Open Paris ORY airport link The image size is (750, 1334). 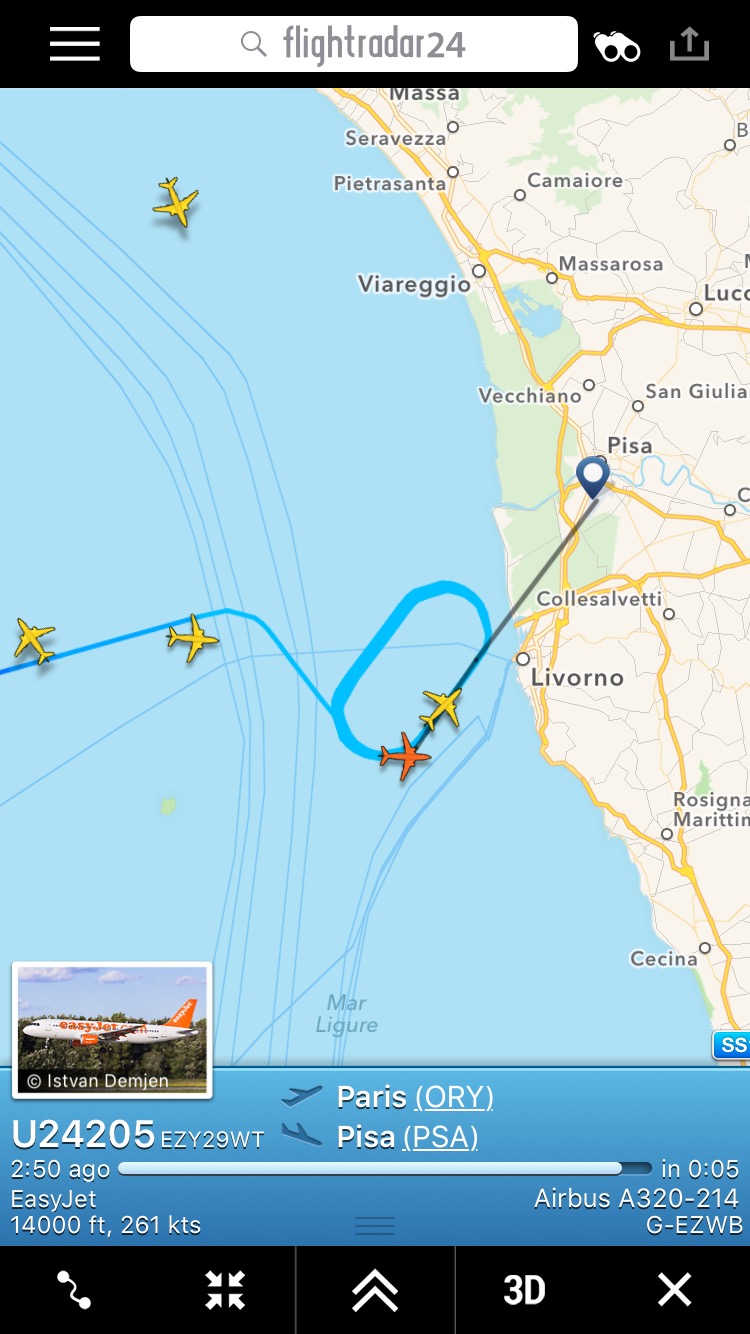point(454,1097)
